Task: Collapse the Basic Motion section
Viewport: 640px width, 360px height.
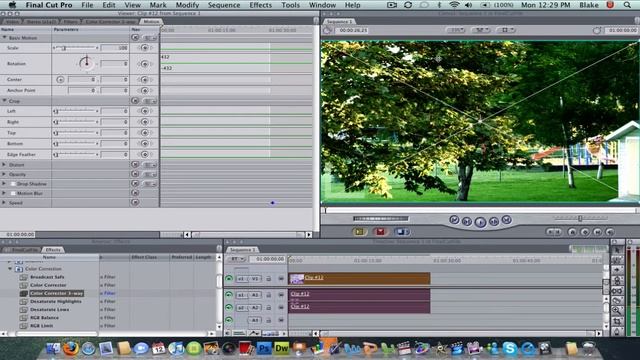Action: click(4, 38)
